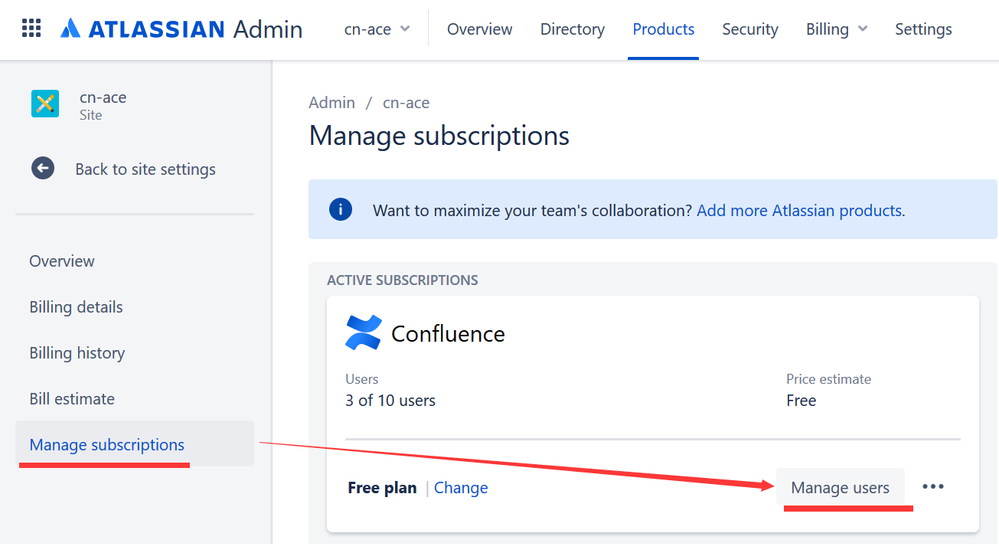
Task: Open Billing details in sidebar
Action: pyautogui.click(x=76, y=307)
